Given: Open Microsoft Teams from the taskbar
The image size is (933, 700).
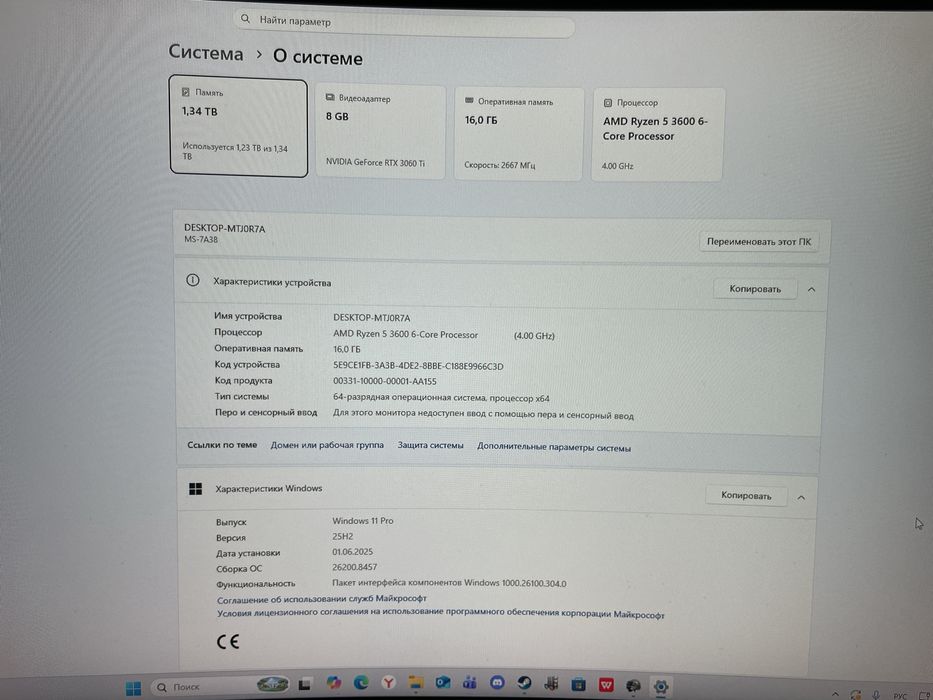Looking at the screenshot, I should point(470,683).
